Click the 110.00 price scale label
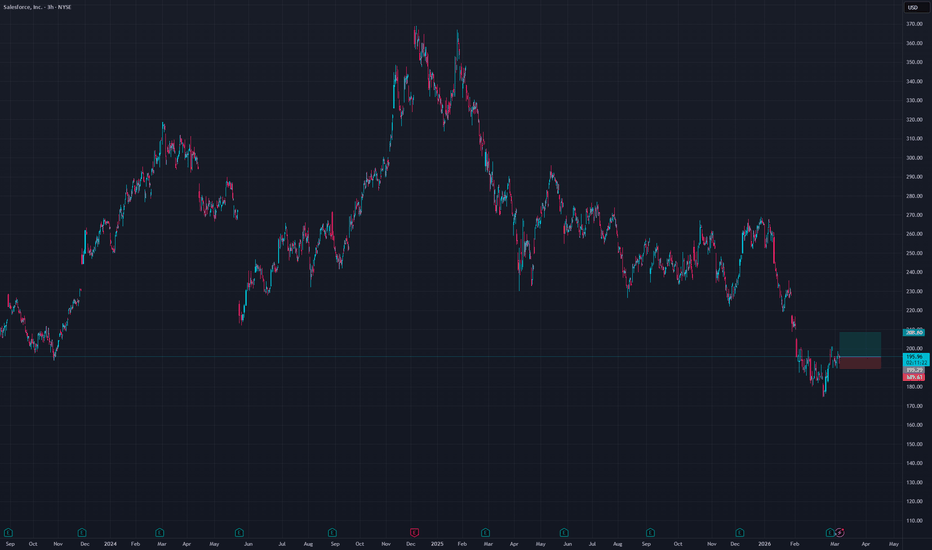932x550 pixels. pos(914,520)
